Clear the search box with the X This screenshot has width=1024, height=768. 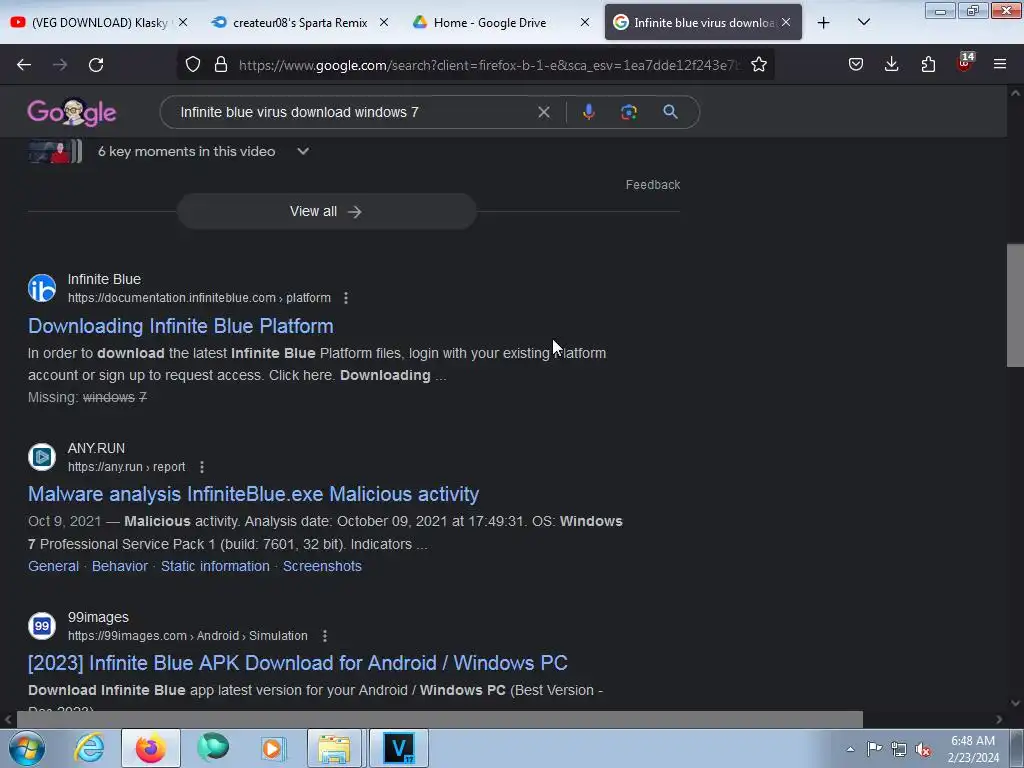543,112
